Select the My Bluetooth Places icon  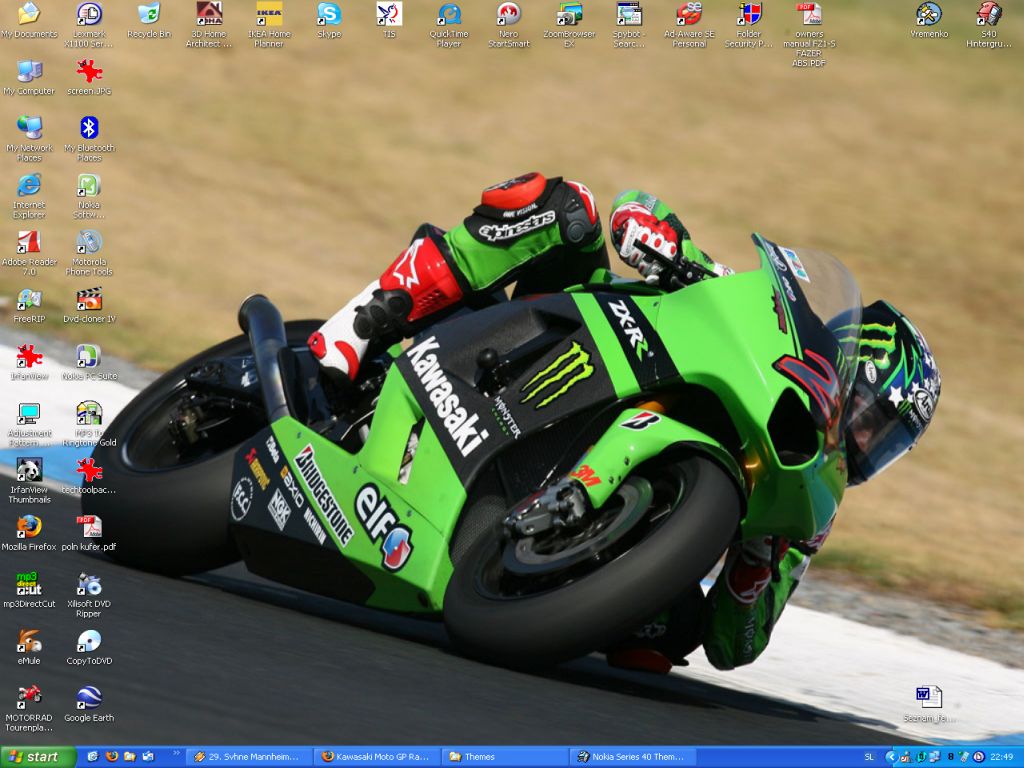pyautogui.click(x=89, y=138)
